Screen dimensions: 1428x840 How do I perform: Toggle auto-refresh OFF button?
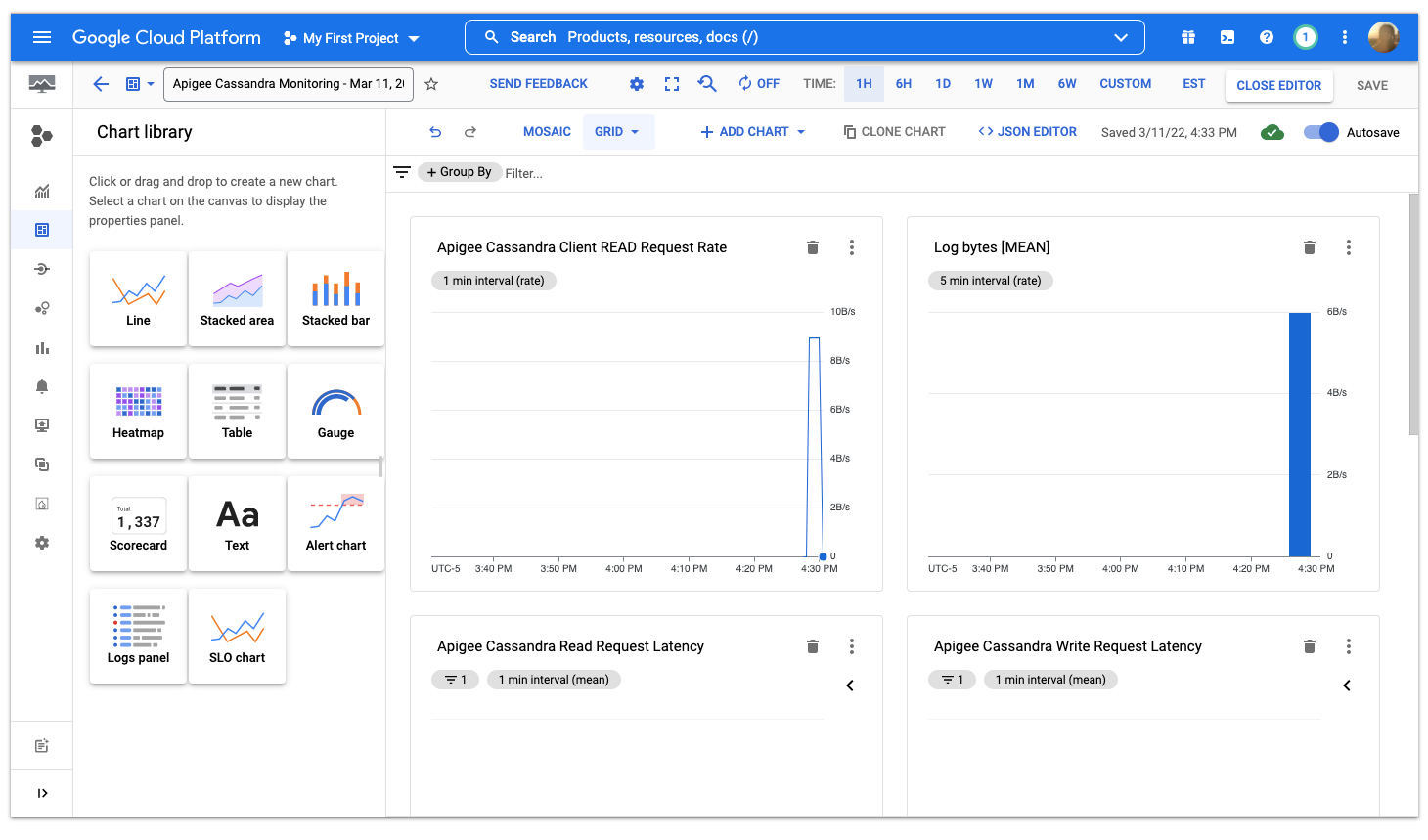(759, 84)
